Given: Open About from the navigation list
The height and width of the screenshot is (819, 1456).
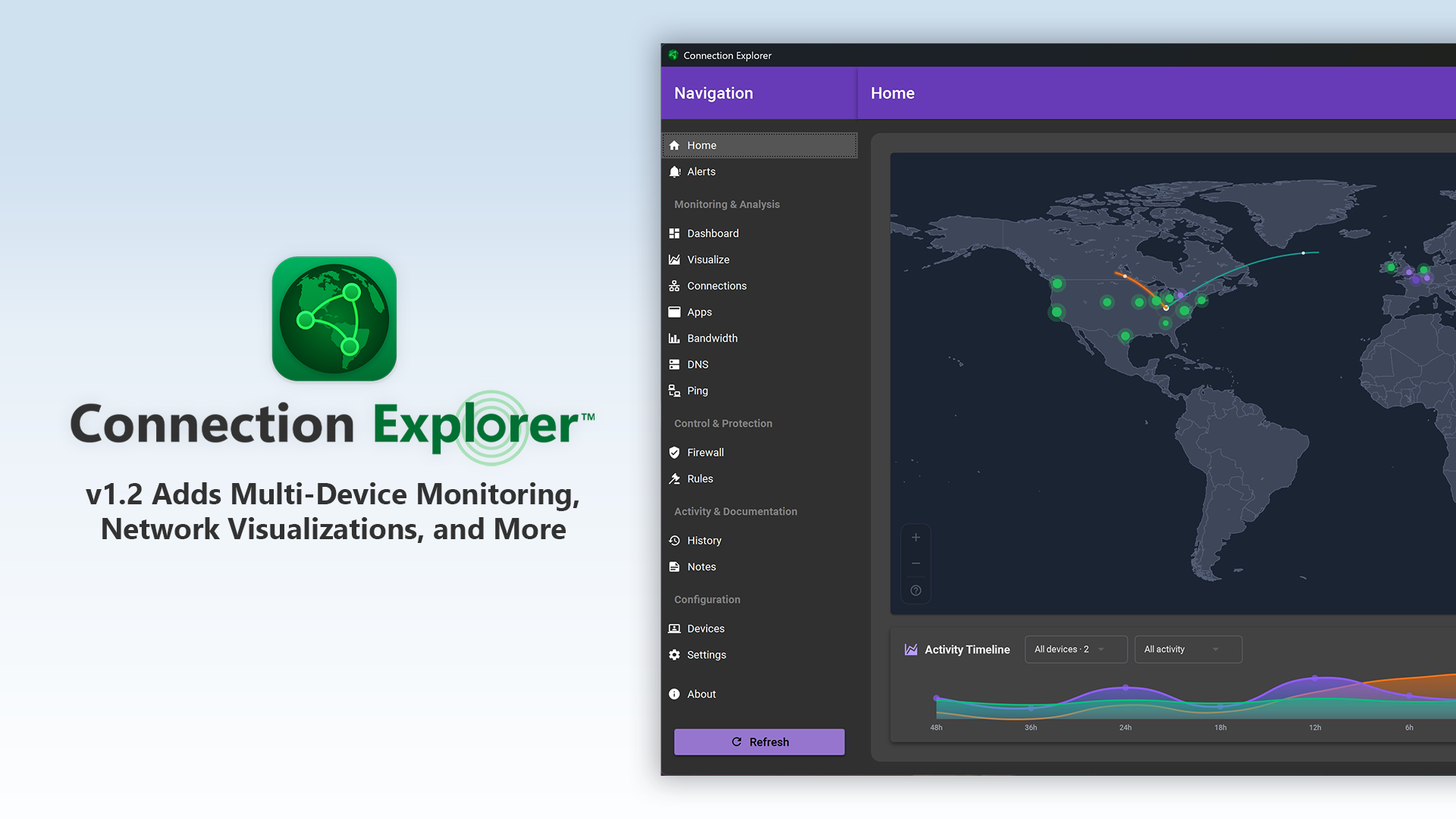Looking at the screenshot, I should click(760, 694).
